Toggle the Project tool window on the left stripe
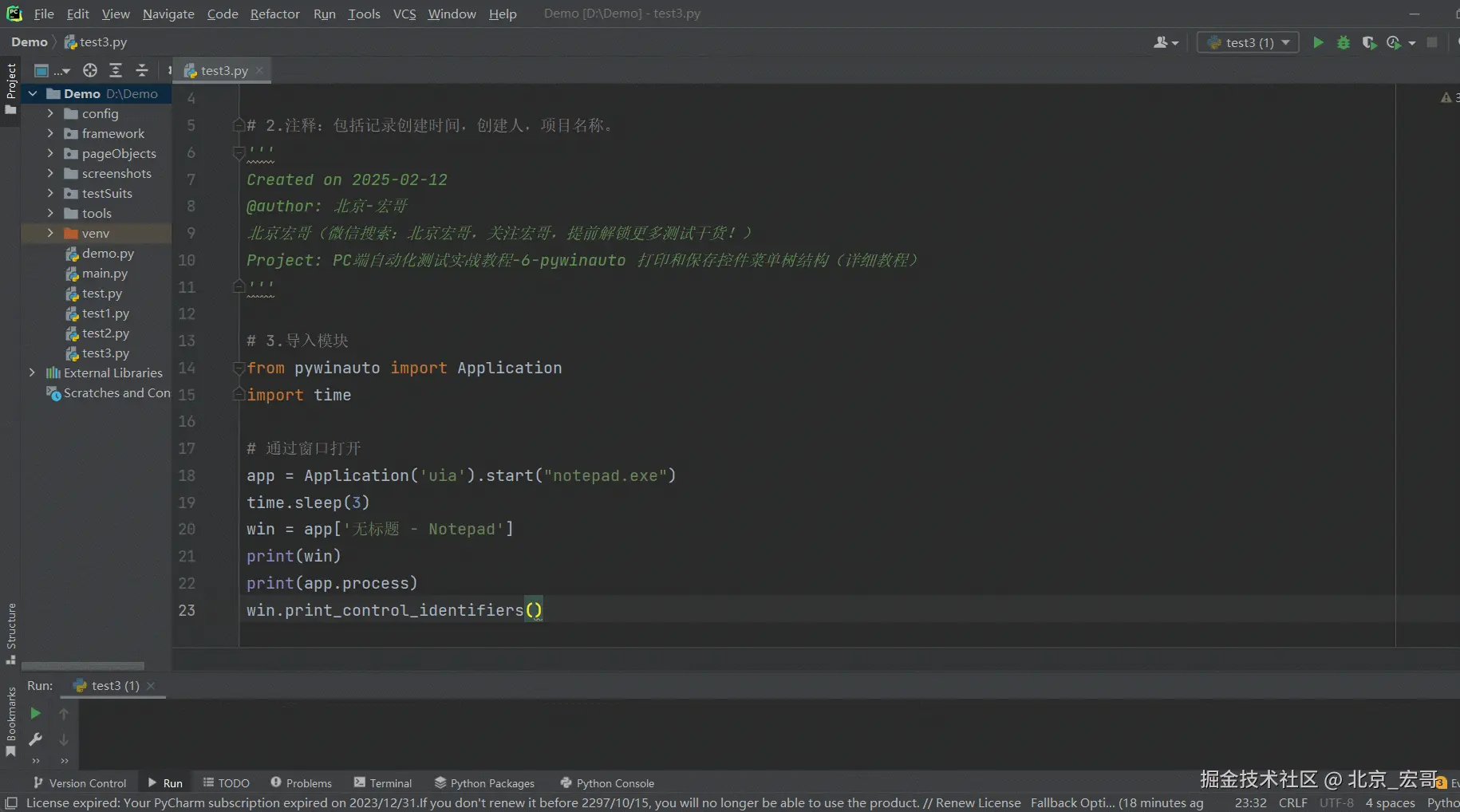1460x812 pixels. (10, 87)
